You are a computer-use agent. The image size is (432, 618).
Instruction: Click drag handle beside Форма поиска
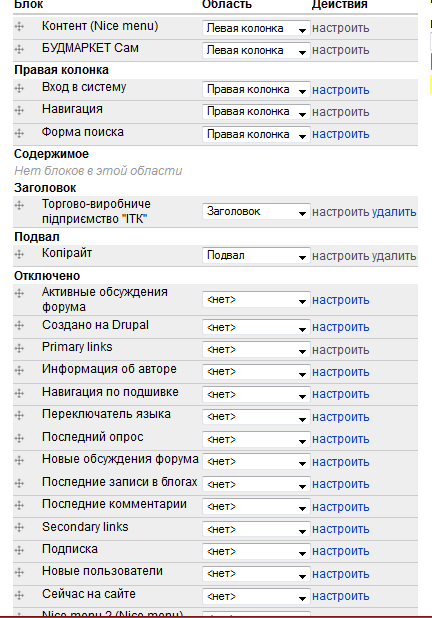(x=19, y=133)
